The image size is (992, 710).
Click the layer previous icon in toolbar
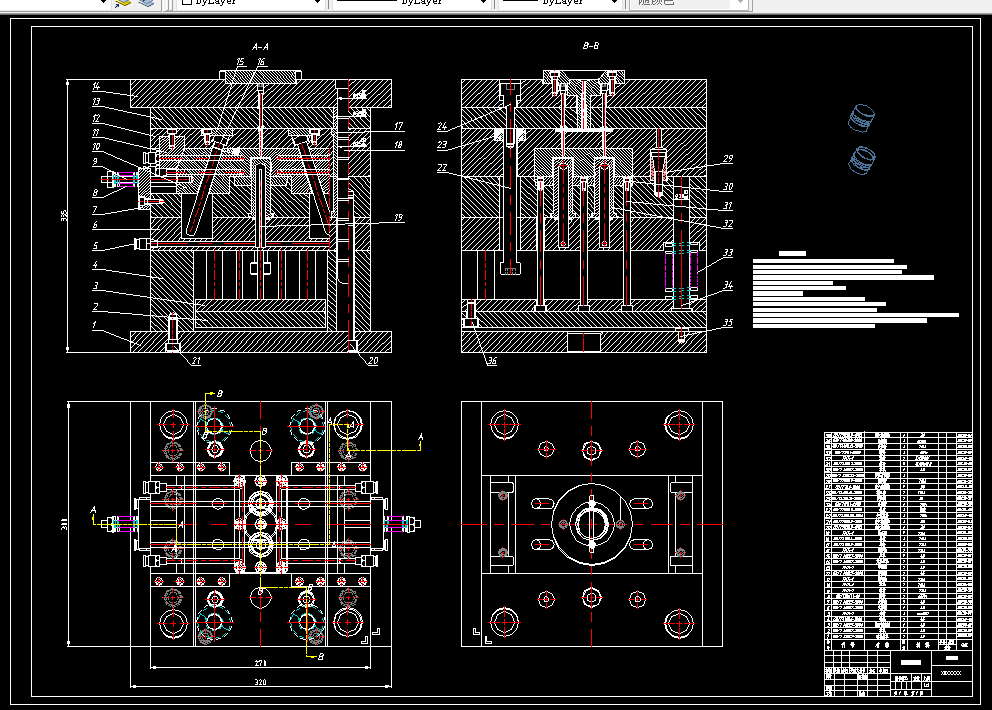pyautogui.click(x=146, y=3)
